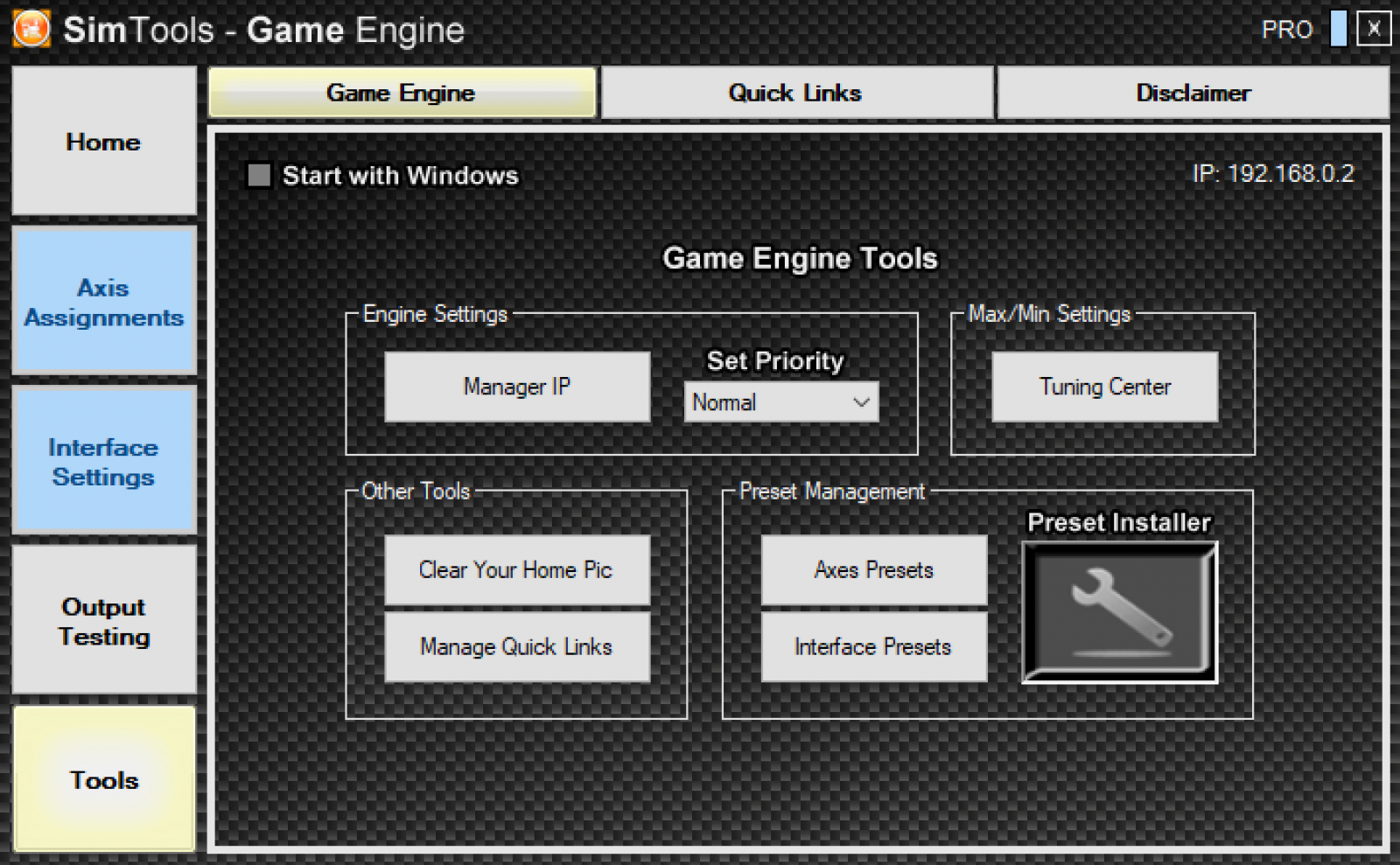
Task: Switch to the Quick Links tab
Action: 796,93
